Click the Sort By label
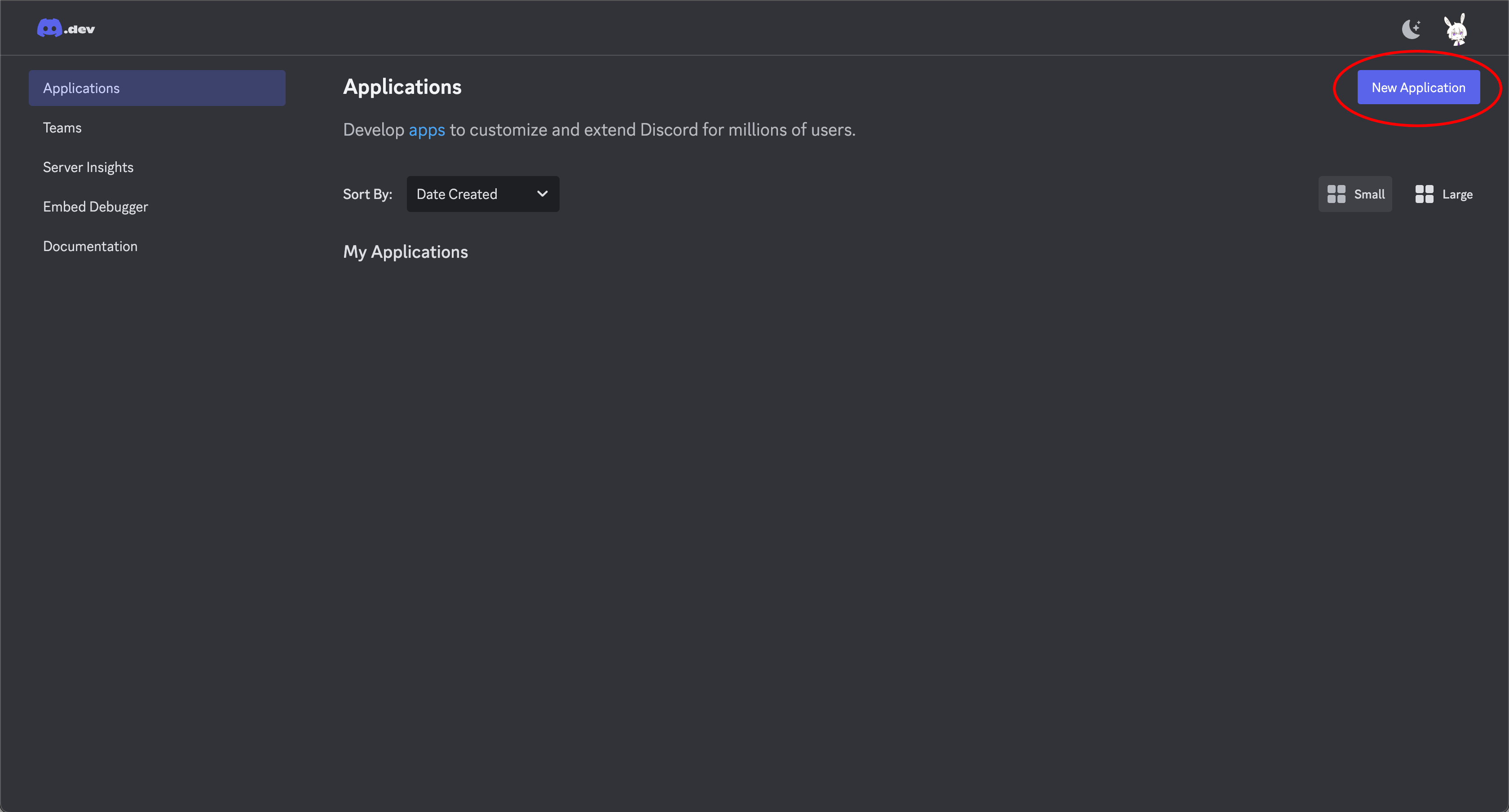Screen dimensions: 1509x812 click(367, 194)
